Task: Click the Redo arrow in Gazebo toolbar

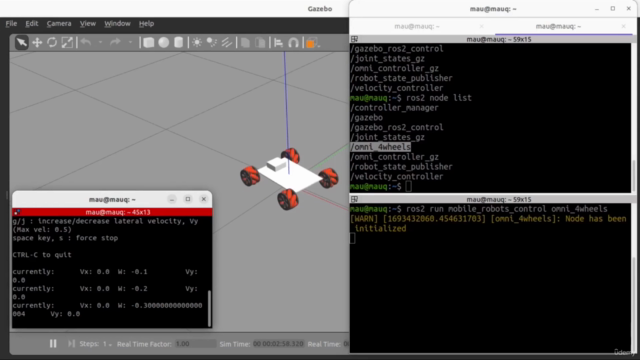Action: [115, 42]
